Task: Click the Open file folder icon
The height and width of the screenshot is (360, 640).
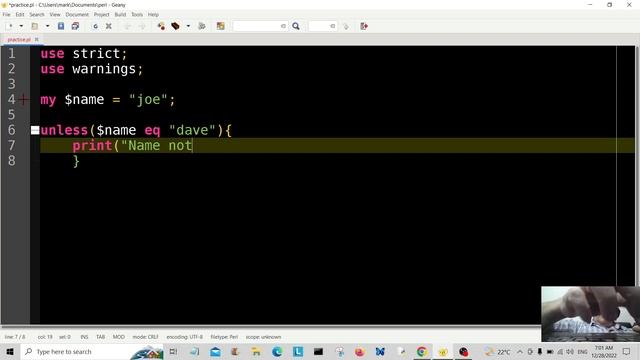Action: (x=35, y=26)
